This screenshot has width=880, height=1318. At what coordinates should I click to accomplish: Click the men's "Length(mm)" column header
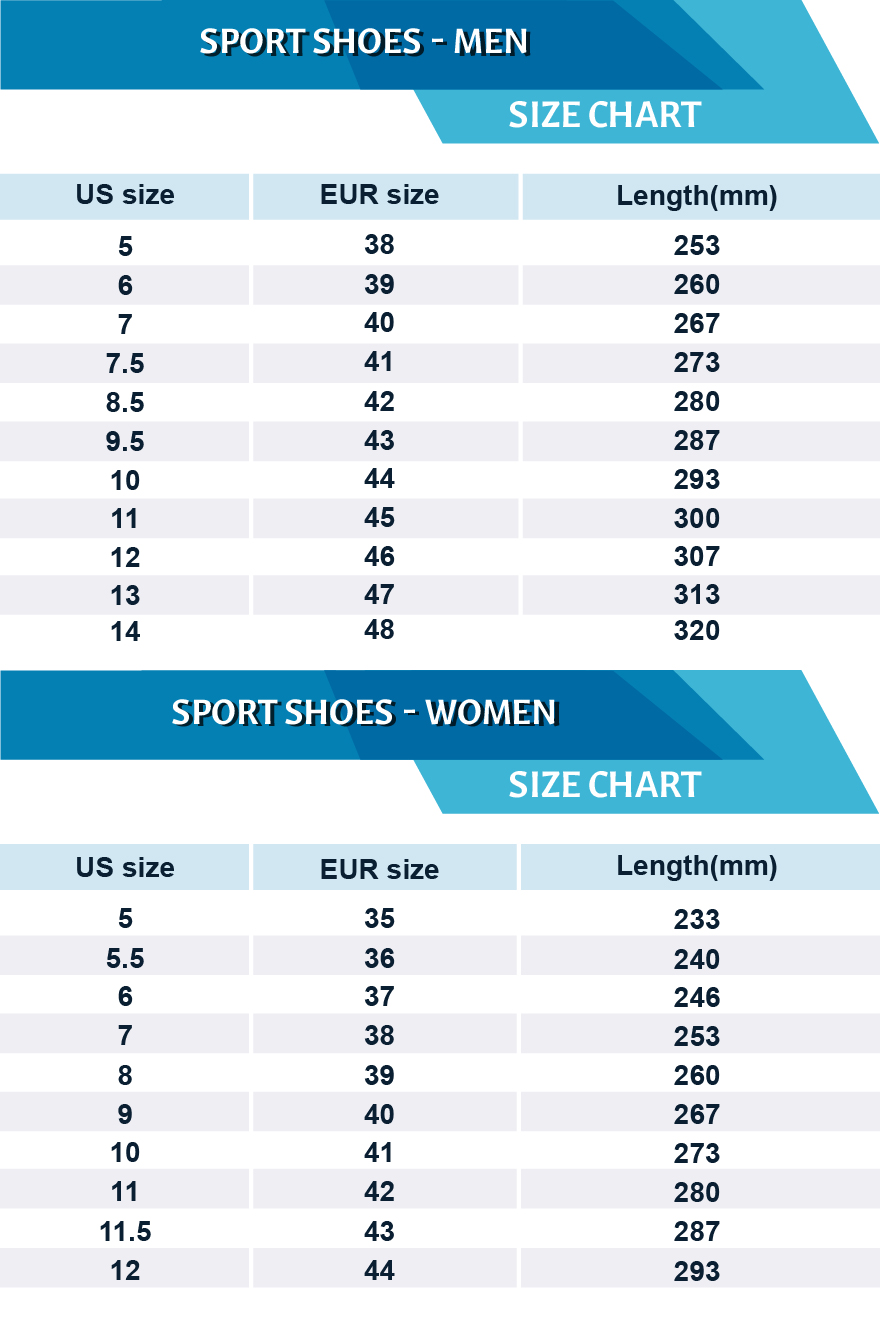click(x=697, y=196)
